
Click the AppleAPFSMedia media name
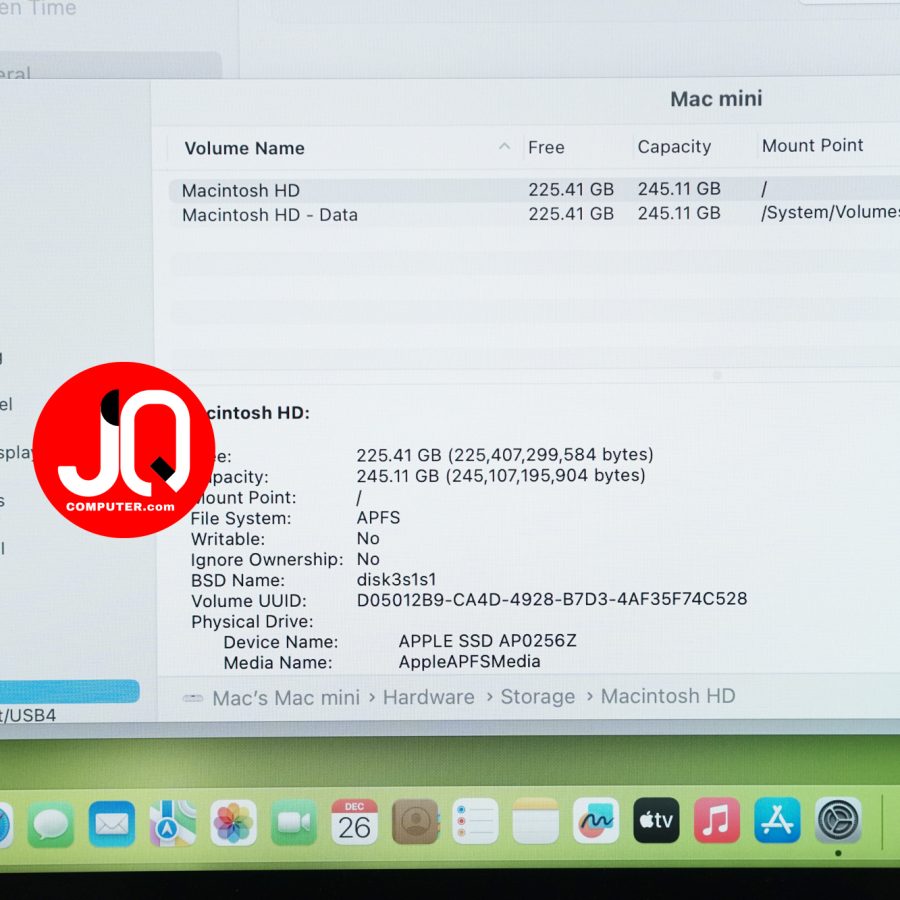coord(470,661)
